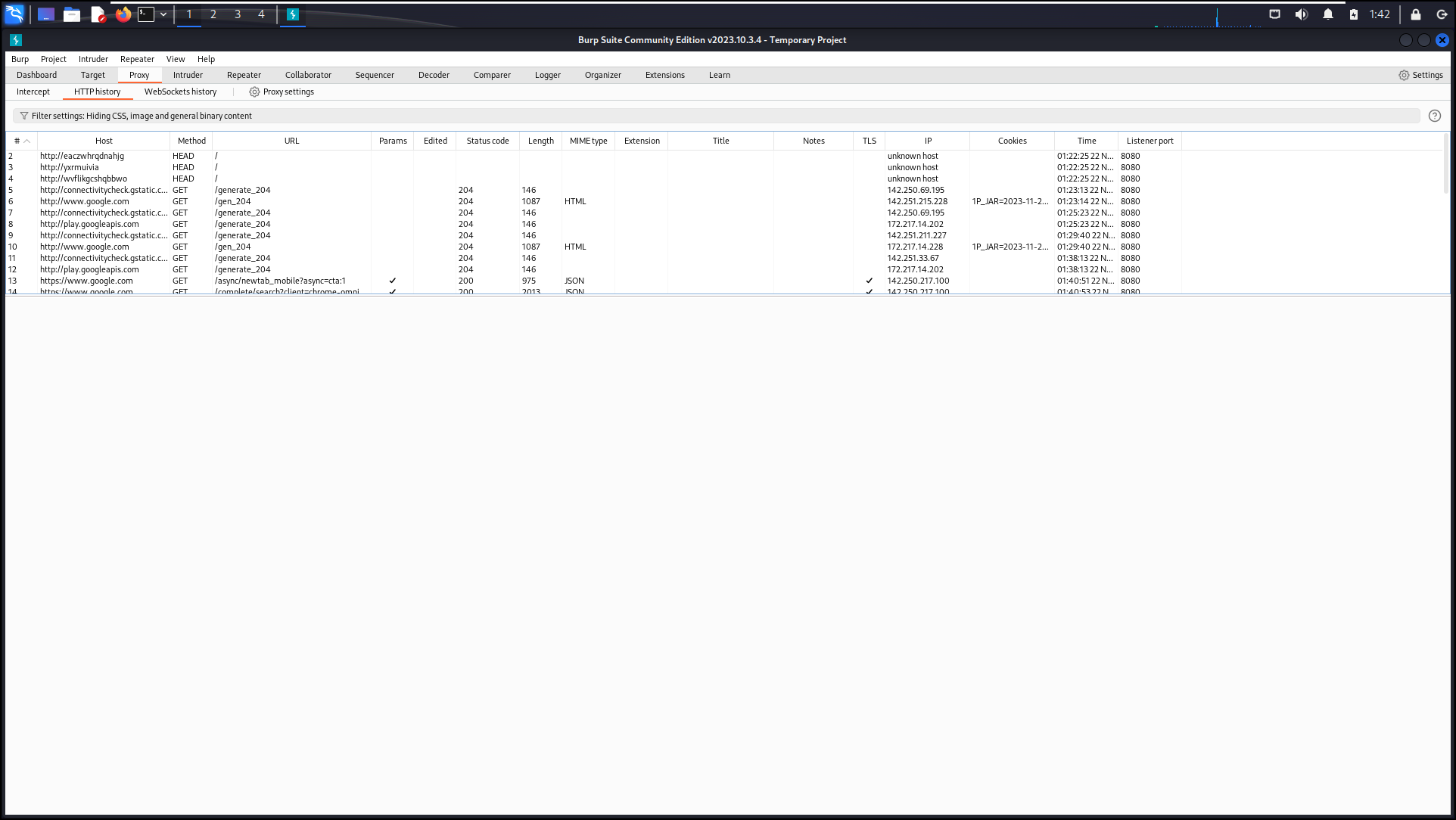
Task: Switch to the Target tab
Action: click(x=93, y=75)
